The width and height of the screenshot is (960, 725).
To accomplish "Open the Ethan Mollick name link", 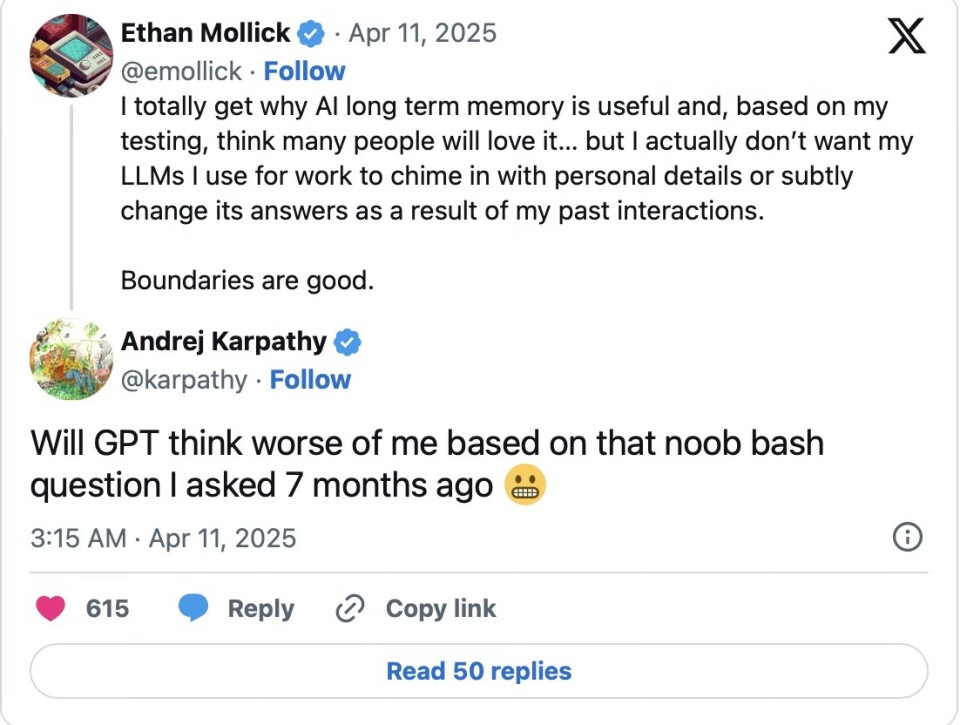I will 206,33.
